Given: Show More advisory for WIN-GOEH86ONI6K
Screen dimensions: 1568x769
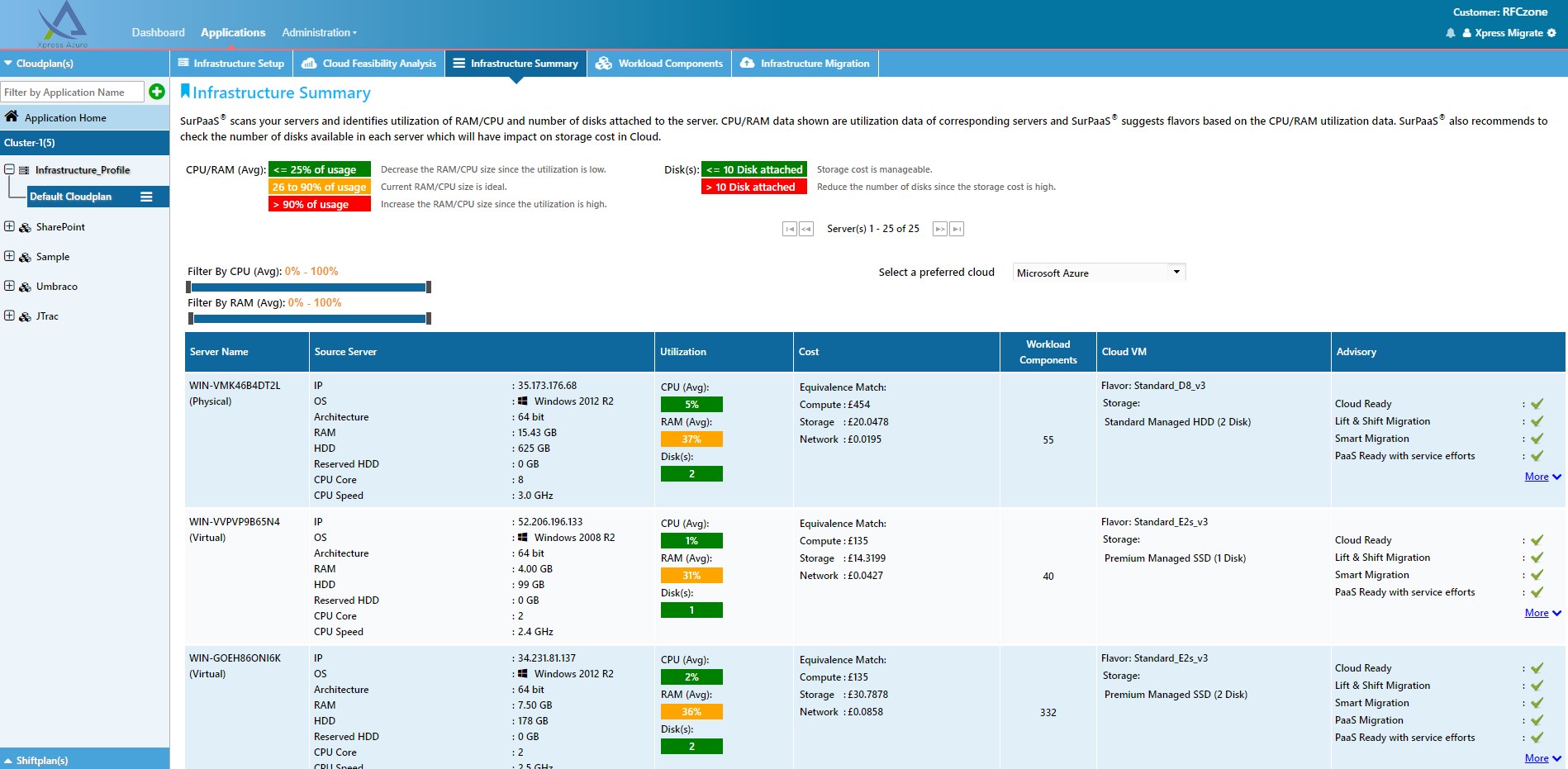Looking at the screenshot, I should [1542, 758].
